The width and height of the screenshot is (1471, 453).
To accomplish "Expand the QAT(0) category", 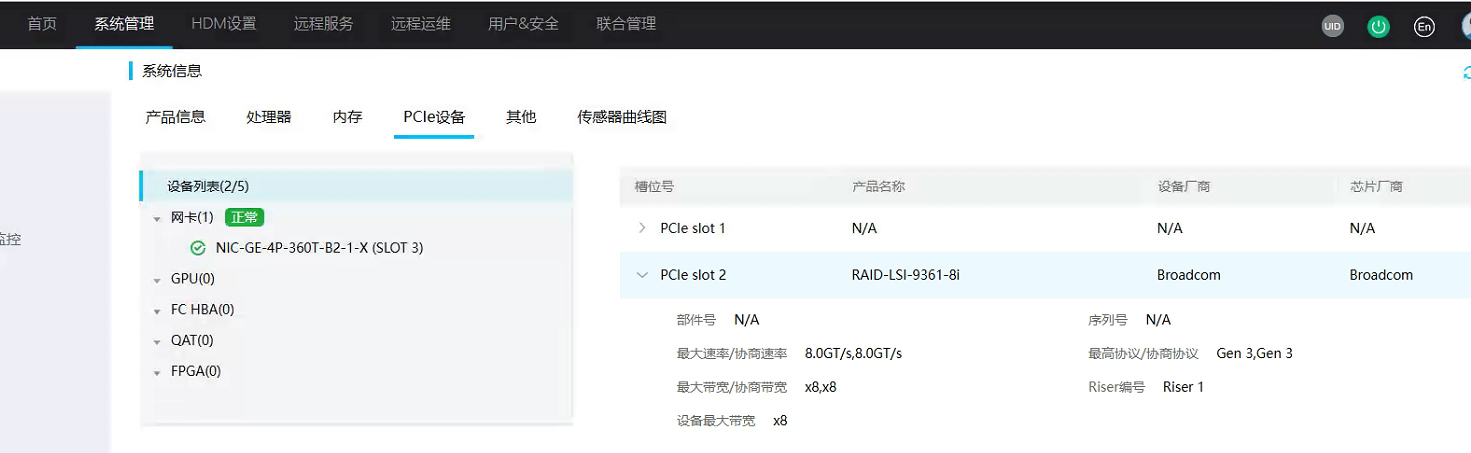I will [x=157, y=342].
